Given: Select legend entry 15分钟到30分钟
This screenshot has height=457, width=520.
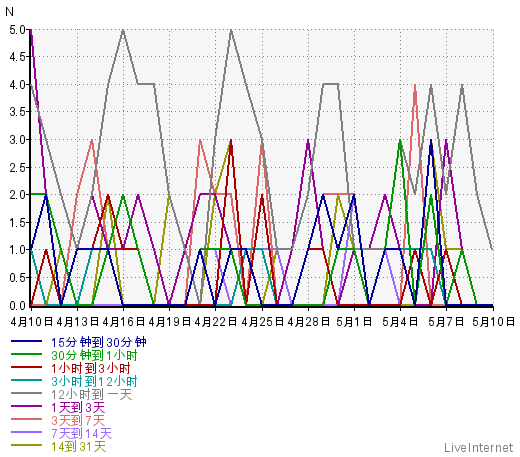Looking at the screenshot, I should click(99, 342).
